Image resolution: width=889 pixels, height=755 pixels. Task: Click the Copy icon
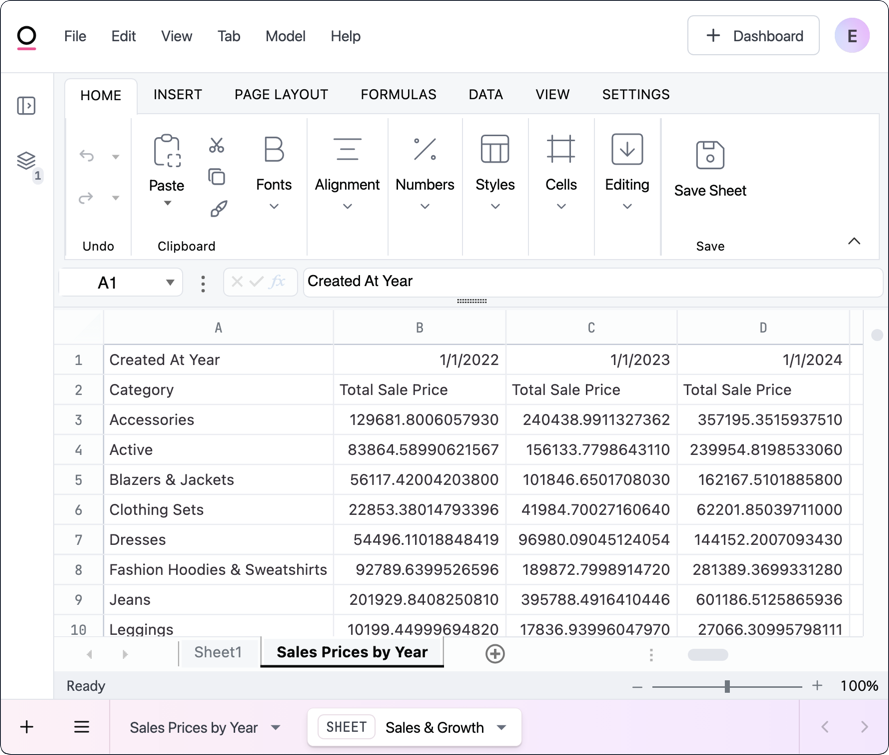pos(217,177)
